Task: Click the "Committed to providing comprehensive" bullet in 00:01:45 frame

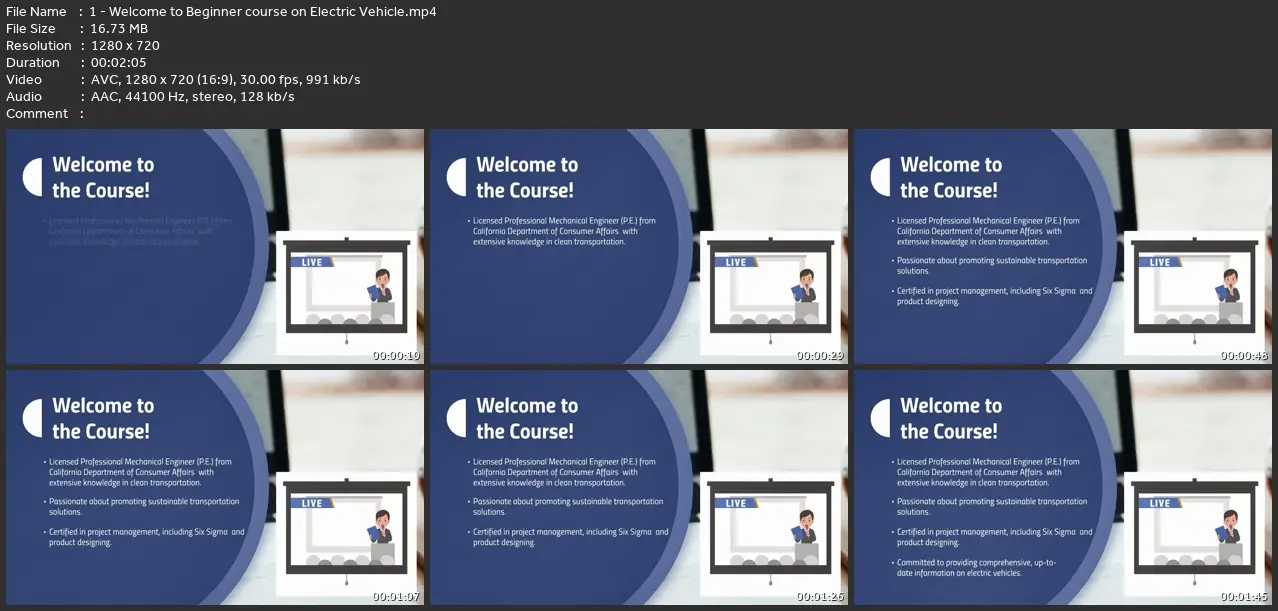Action: 973,568
